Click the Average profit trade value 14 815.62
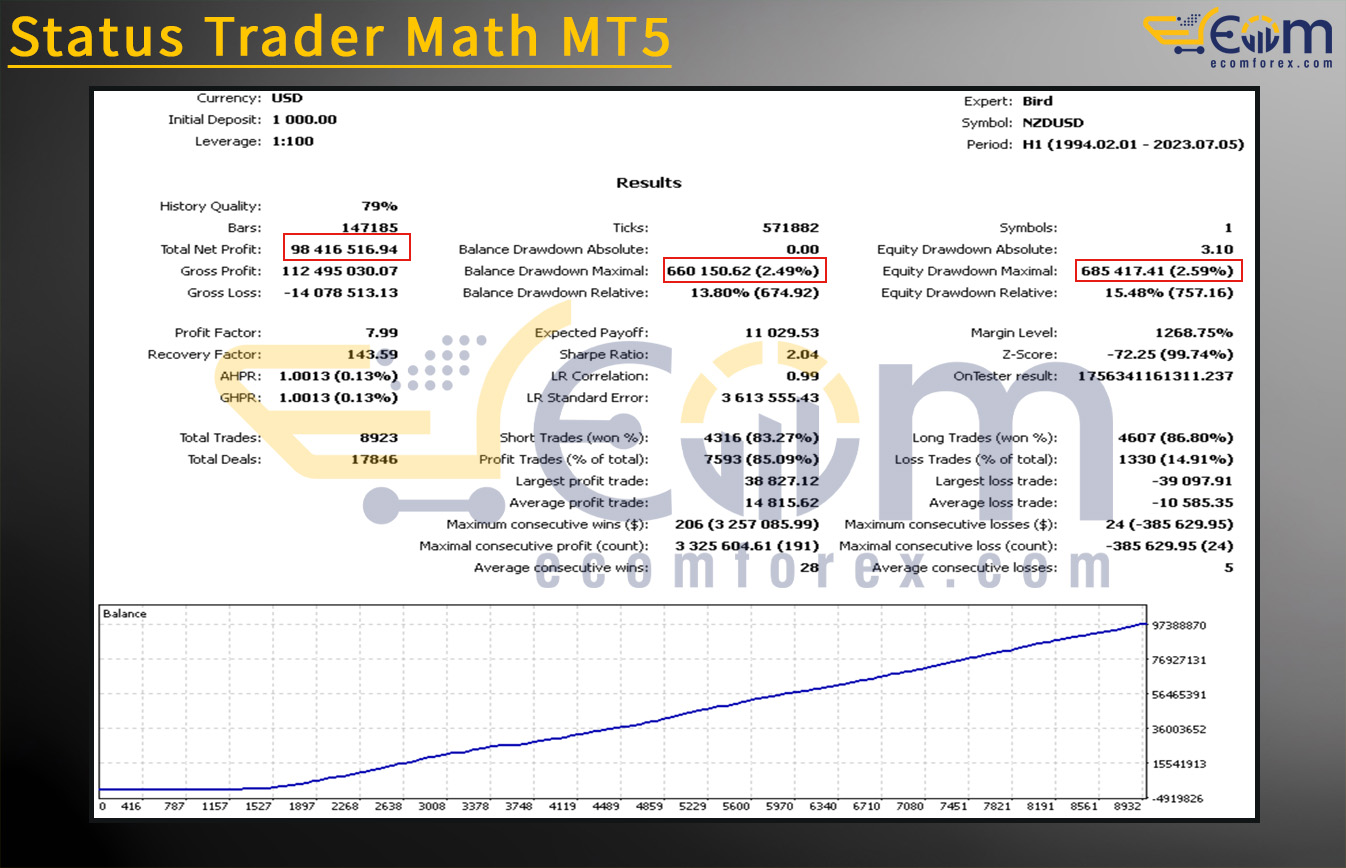Viewport: 1346px width, 868px height. 784,503
